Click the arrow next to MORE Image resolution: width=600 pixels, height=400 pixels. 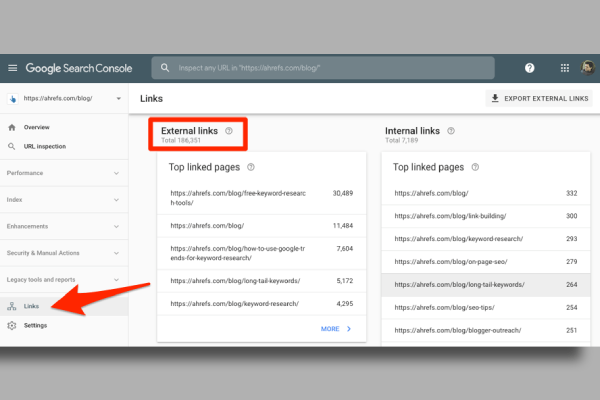click(x=349, y=329)
